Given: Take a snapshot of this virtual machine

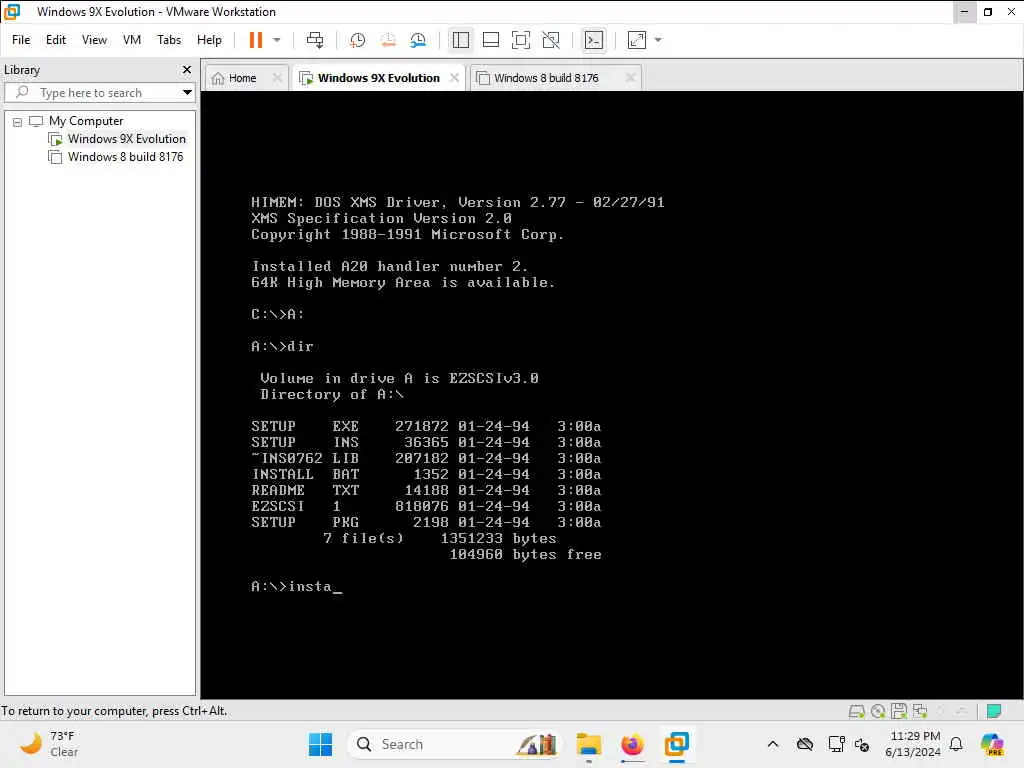Looking at the screenshot, I should 357,40.
